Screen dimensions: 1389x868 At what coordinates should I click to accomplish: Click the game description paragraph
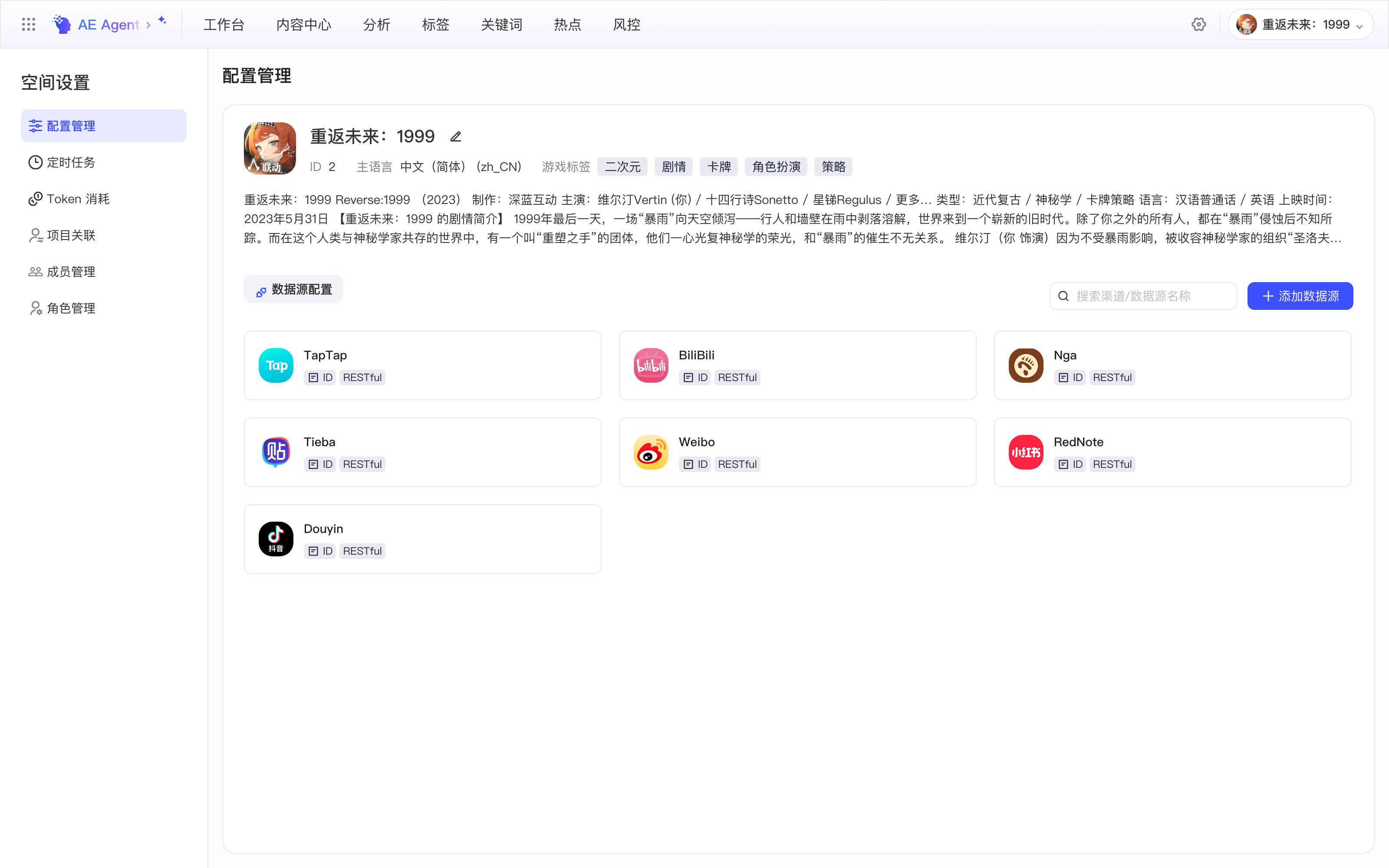click(x=793, y=219)
